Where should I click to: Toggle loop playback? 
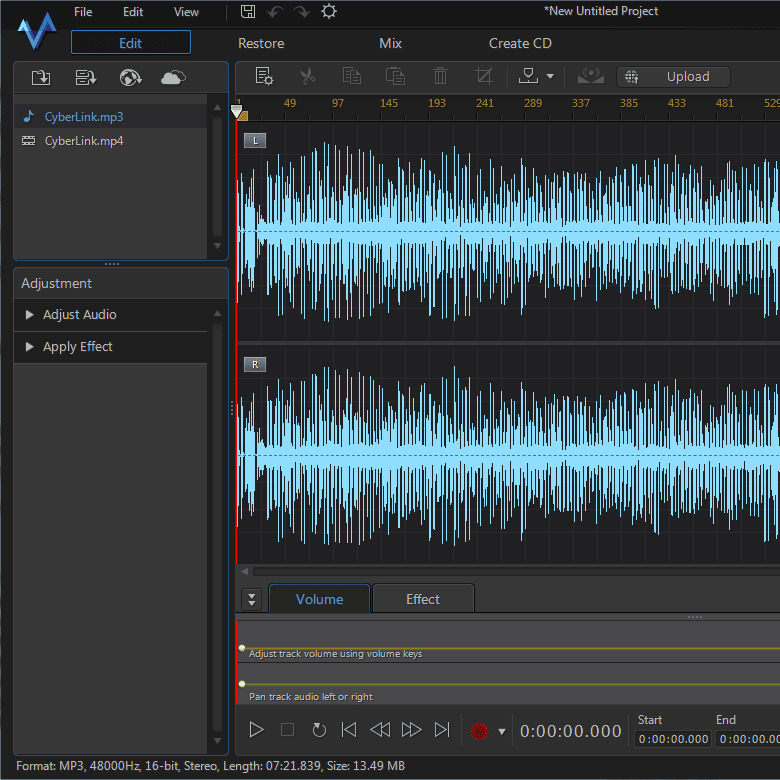[319, 730]
